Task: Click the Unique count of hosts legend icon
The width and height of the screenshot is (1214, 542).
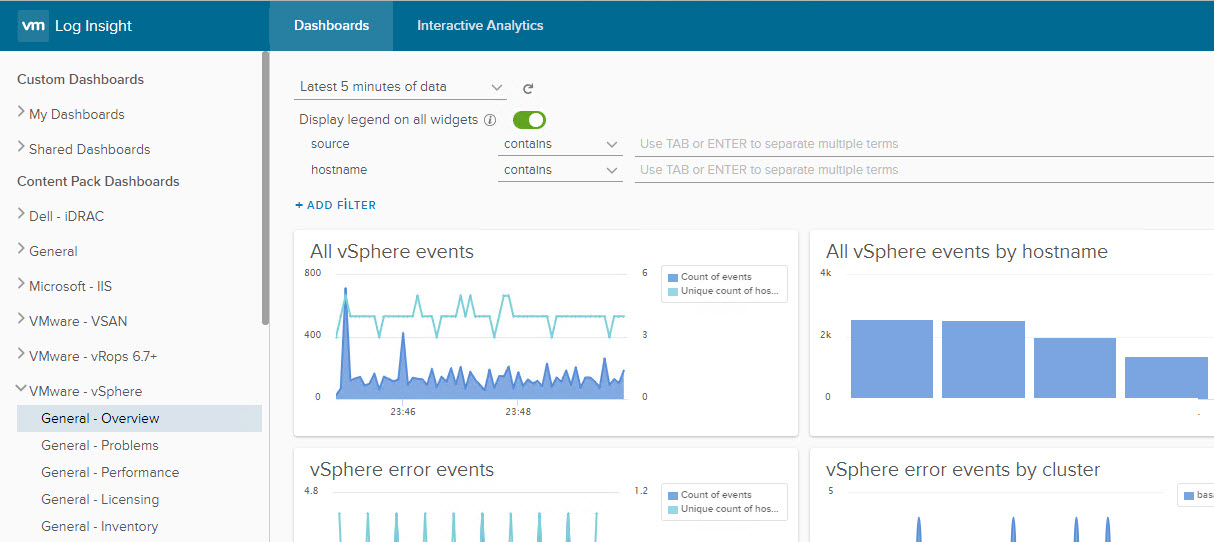Action: [673, 292]
